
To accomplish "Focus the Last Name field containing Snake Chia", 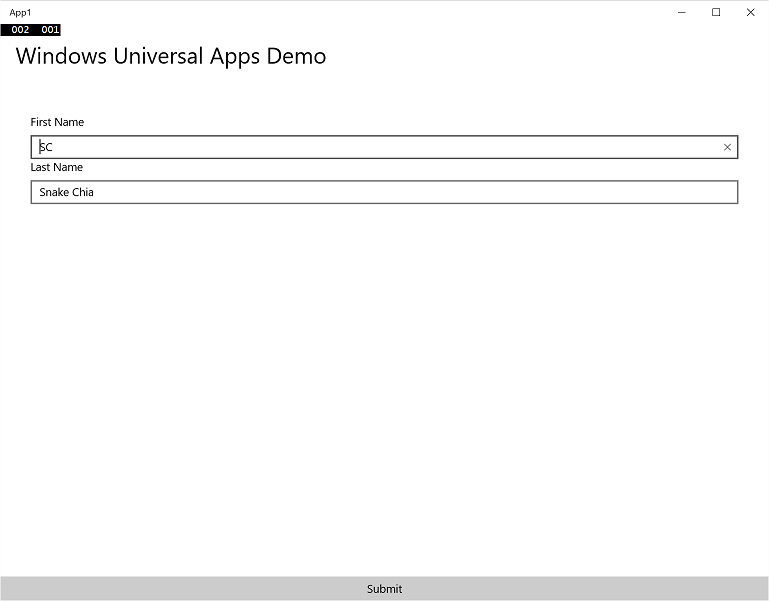I will pos(384,192).
